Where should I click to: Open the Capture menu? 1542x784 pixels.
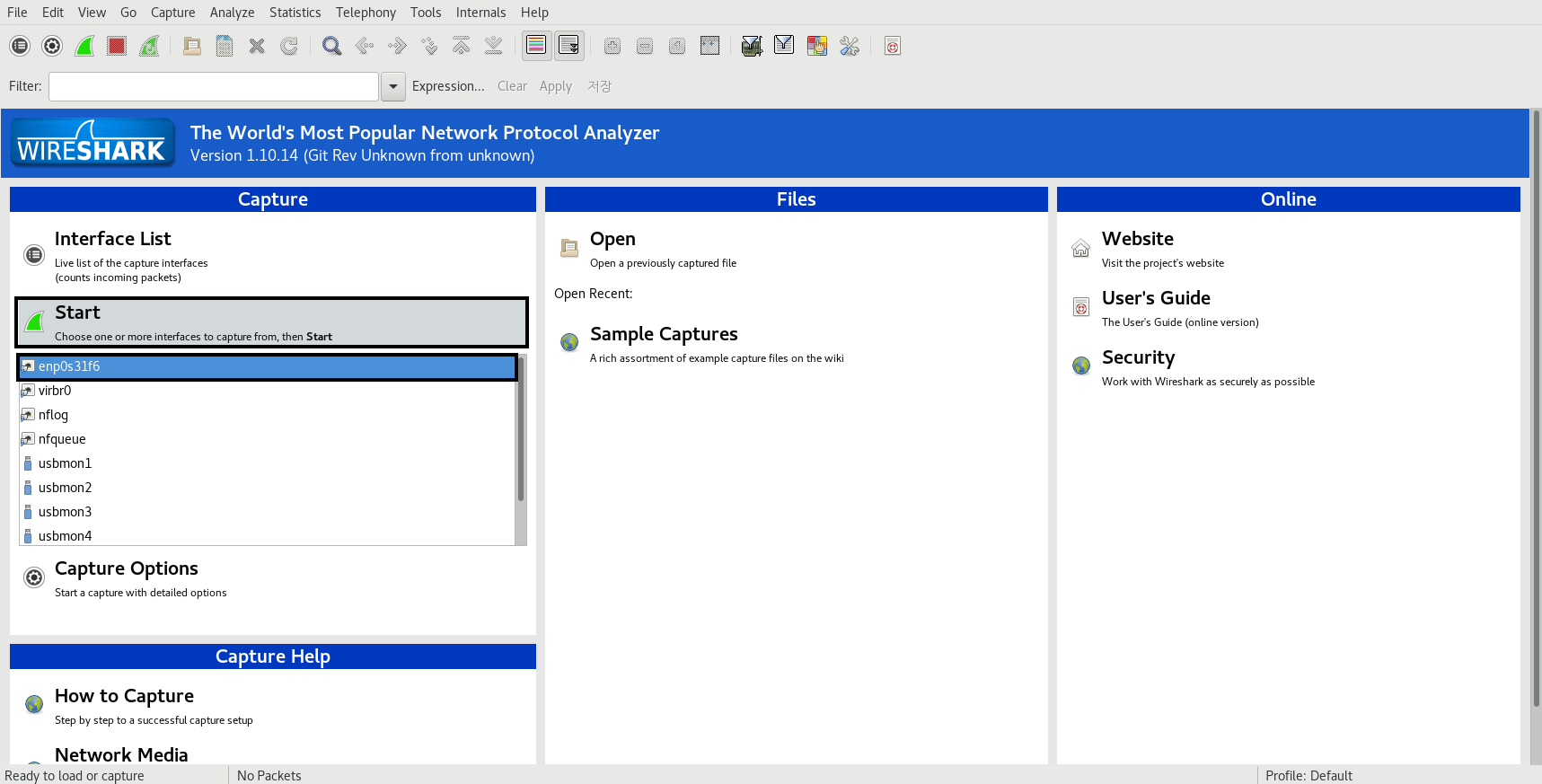[x=173, y=13]
